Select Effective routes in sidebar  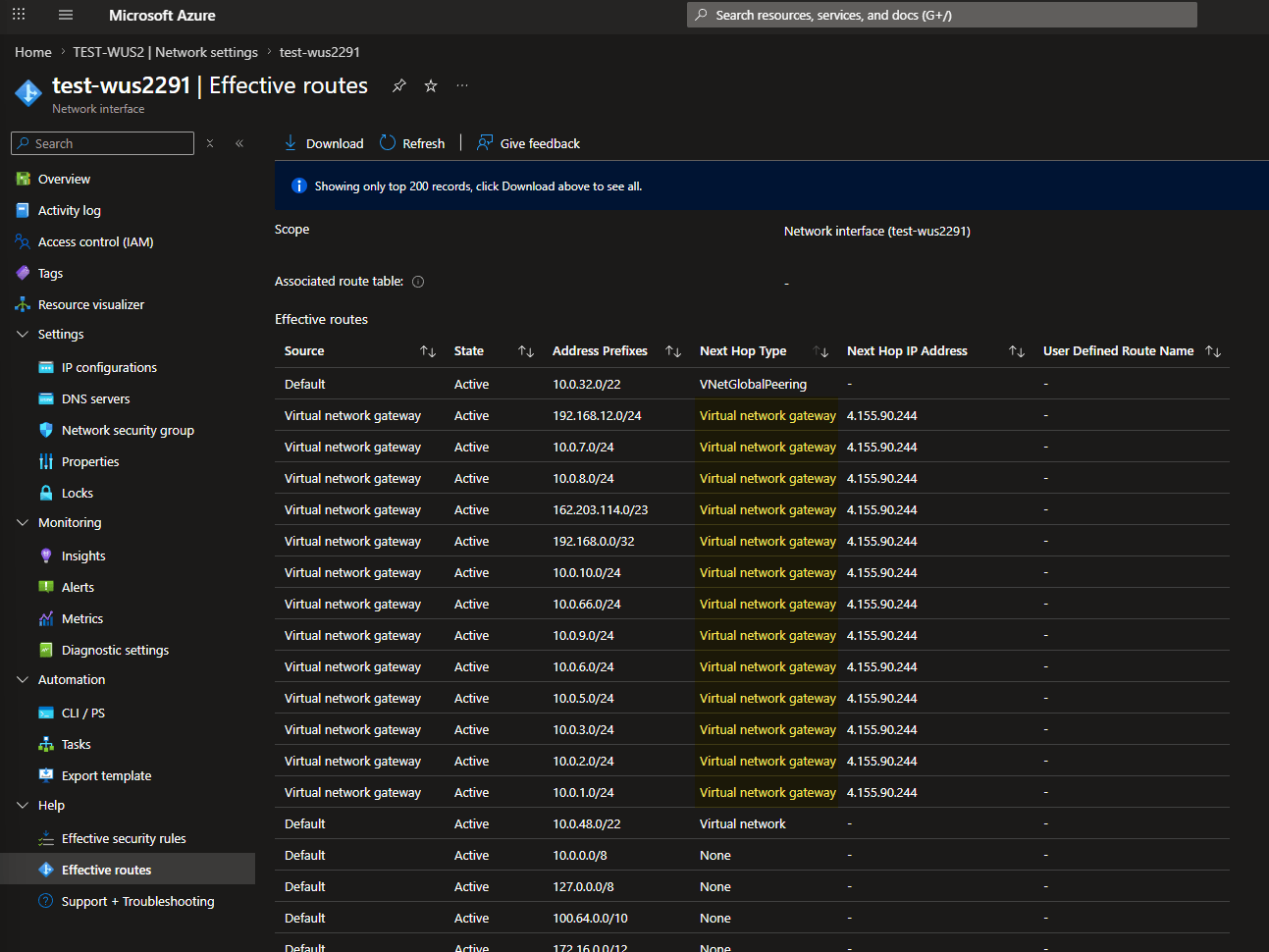click(x=128, y=870)
